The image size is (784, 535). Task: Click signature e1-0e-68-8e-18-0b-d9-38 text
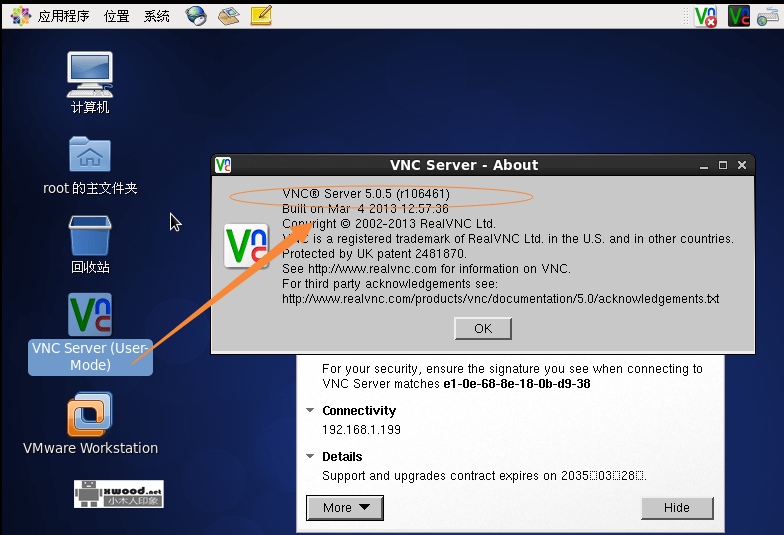pyautogui.click(x=516, y=384)
